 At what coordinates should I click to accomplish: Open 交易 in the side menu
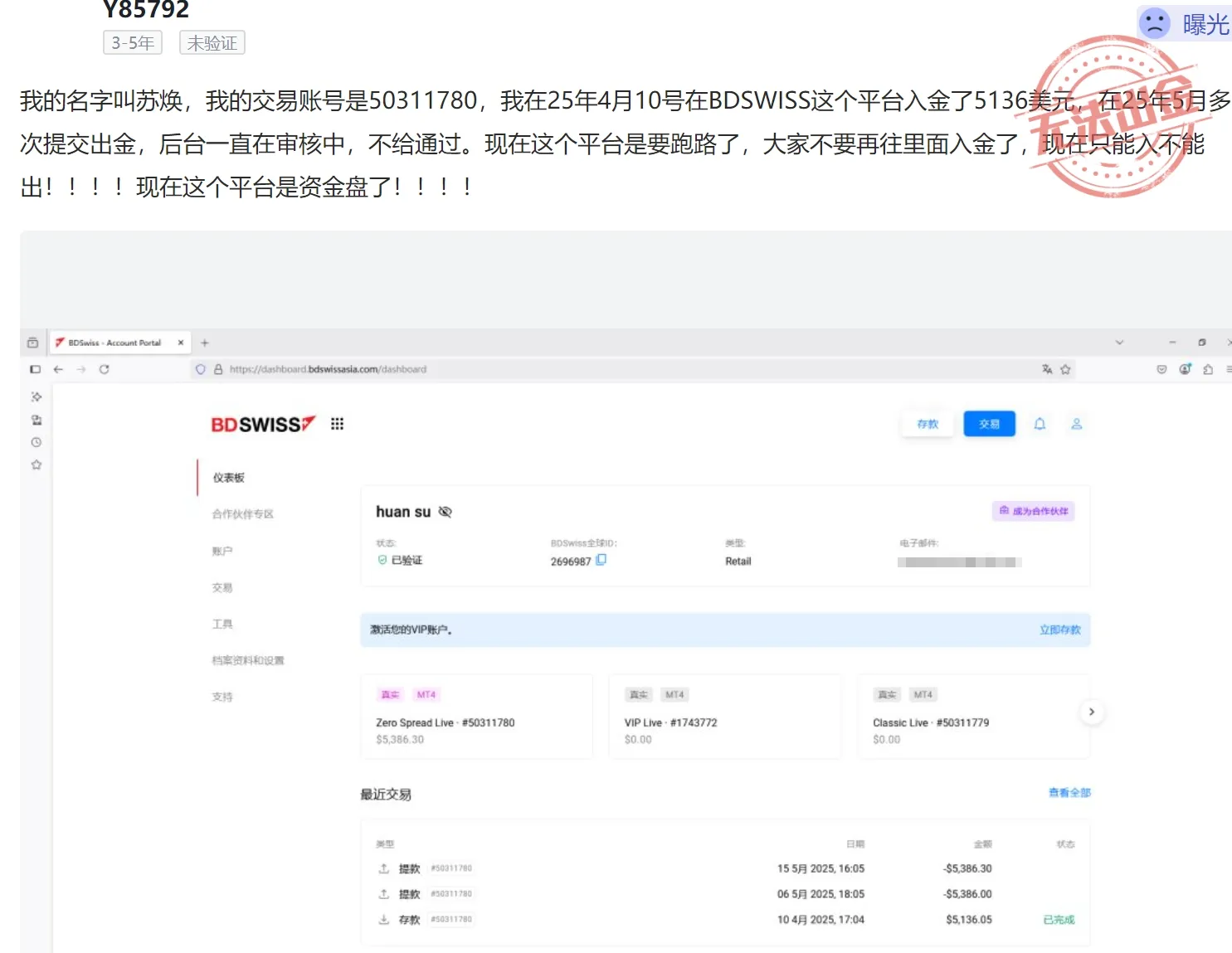point(222,587)
